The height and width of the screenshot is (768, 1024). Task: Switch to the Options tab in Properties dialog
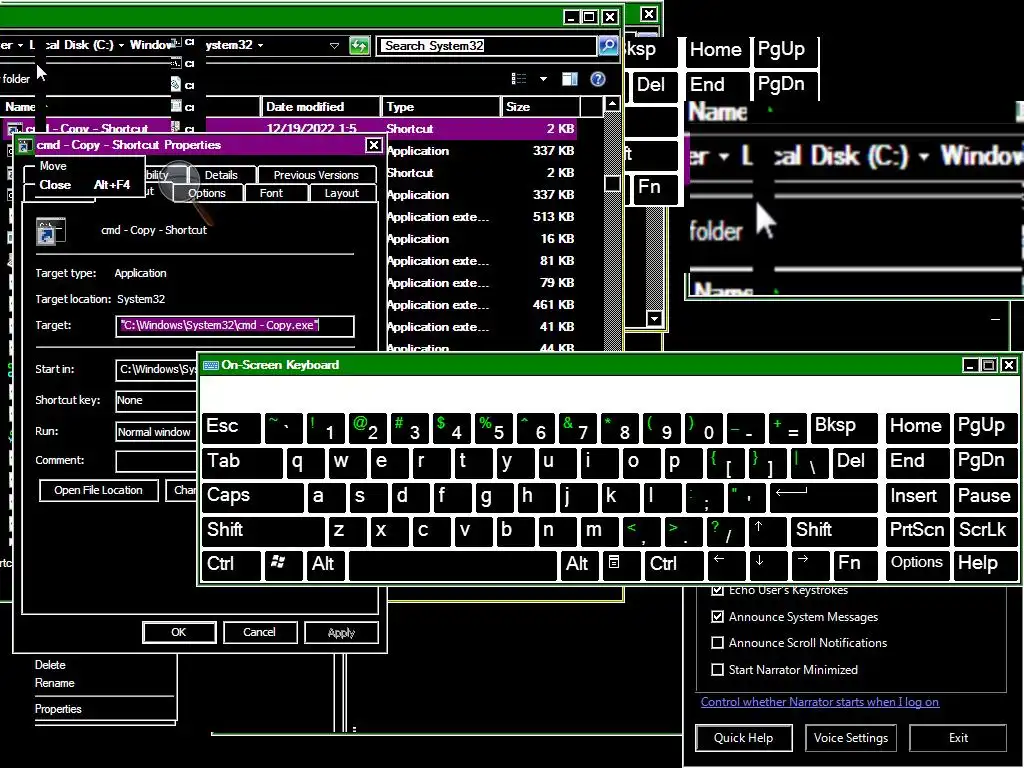207,193
